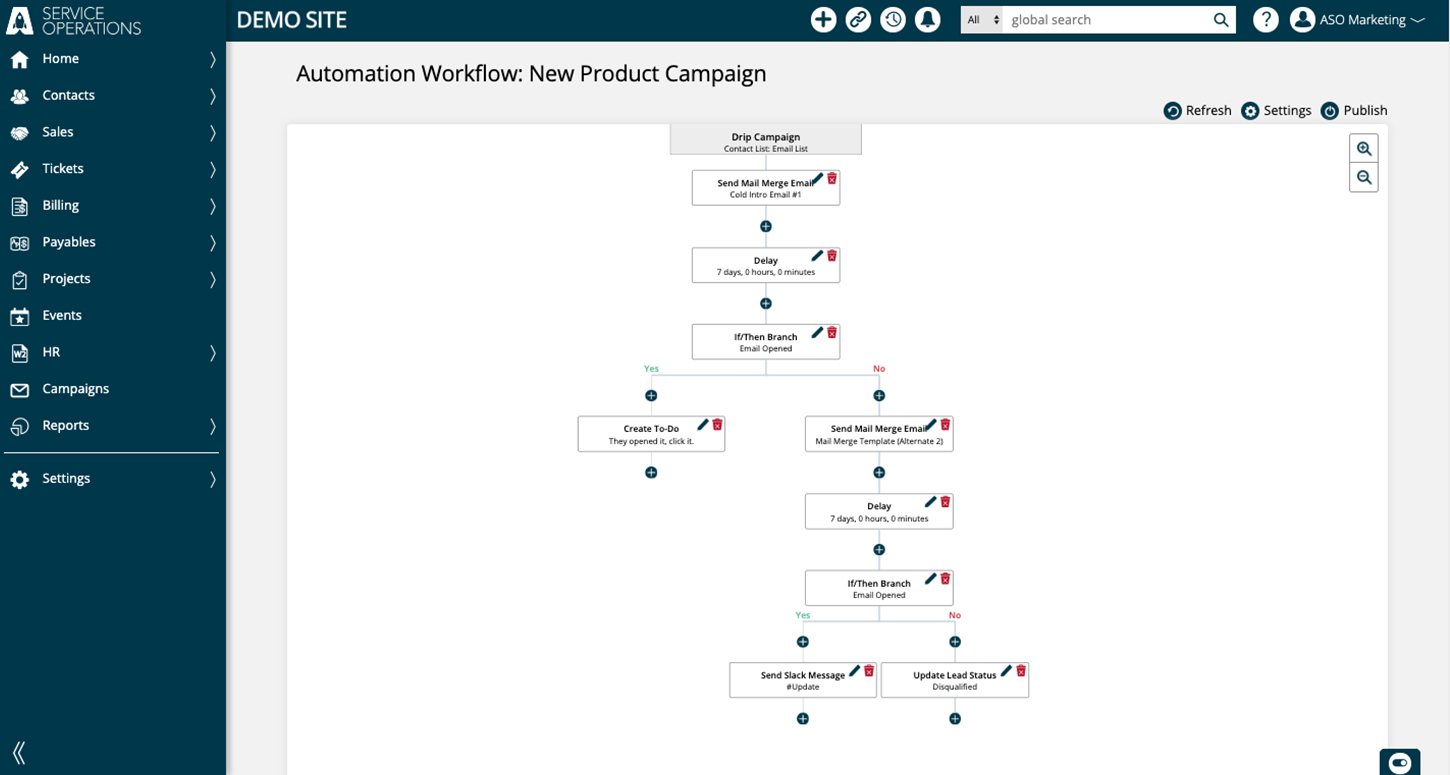Expand the Payables submenu chevron
The height and width of the screenshot is (775, 1450).
(x=212, y=242)
